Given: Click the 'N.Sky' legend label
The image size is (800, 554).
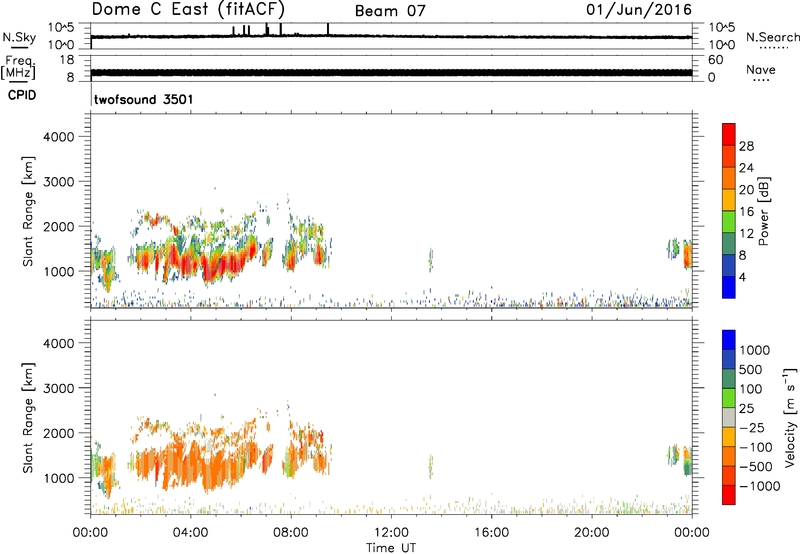Looking at the screenshot, I should pyautogui.click(x=19, y=37).
